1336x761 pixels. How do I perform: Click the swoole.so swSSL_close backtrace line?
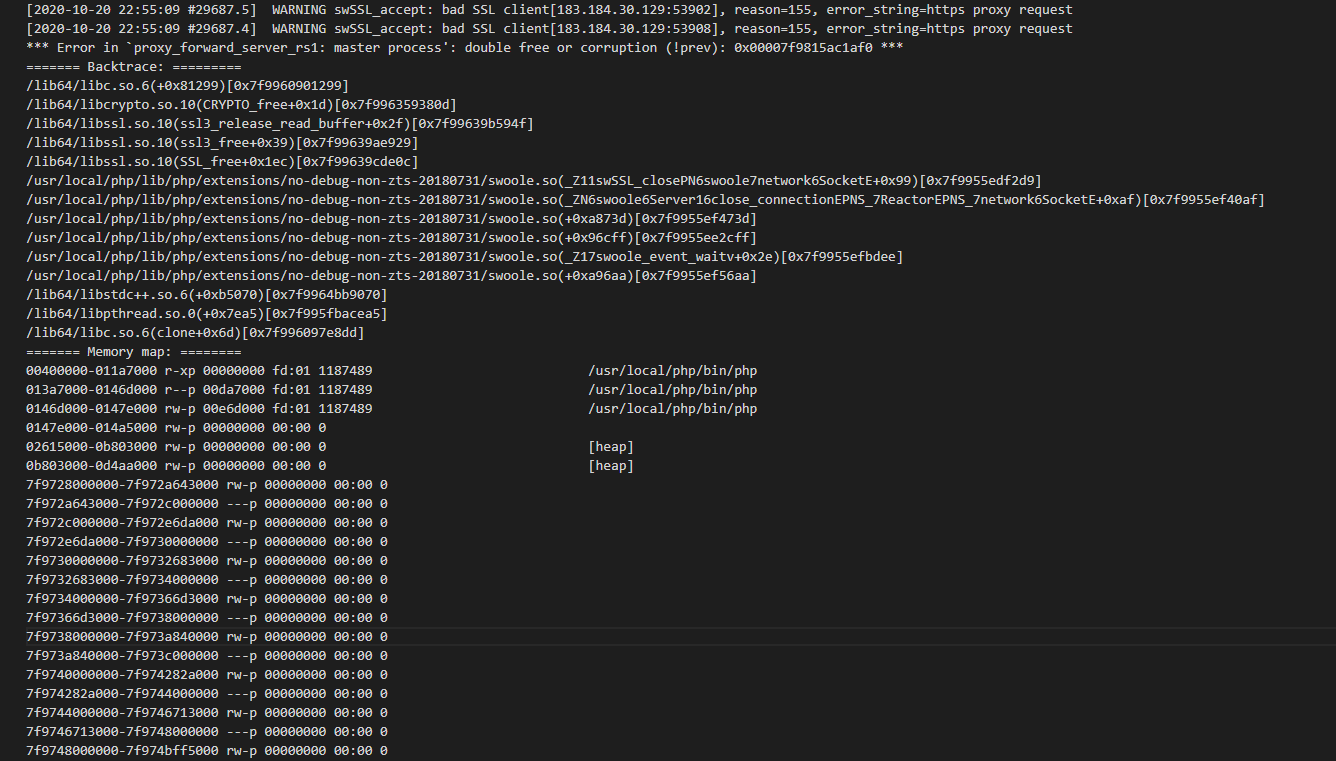534,181
